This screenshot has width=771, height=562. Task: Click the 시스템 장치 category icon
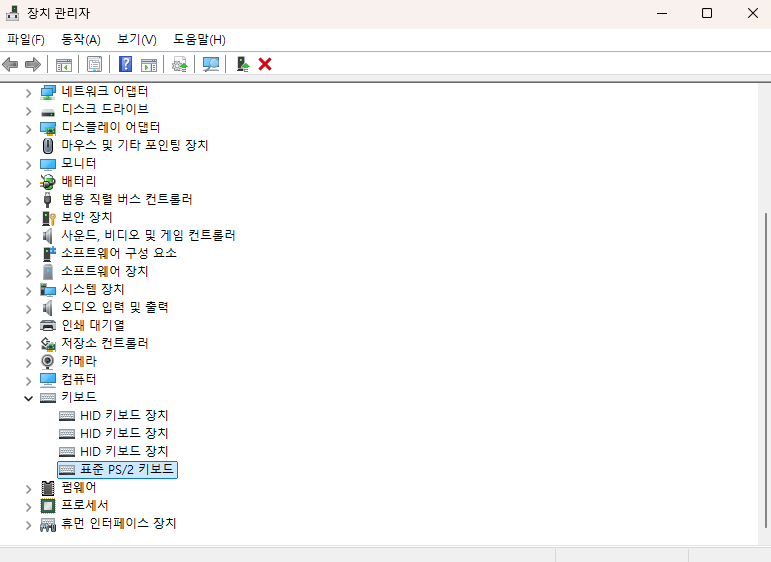[48, 290]
